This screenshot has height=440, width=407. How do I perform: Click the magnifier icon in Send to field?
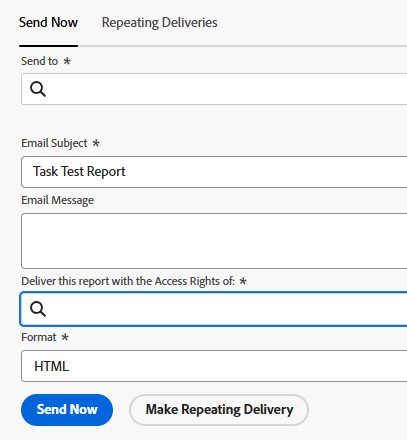click(x=38, y=89)
